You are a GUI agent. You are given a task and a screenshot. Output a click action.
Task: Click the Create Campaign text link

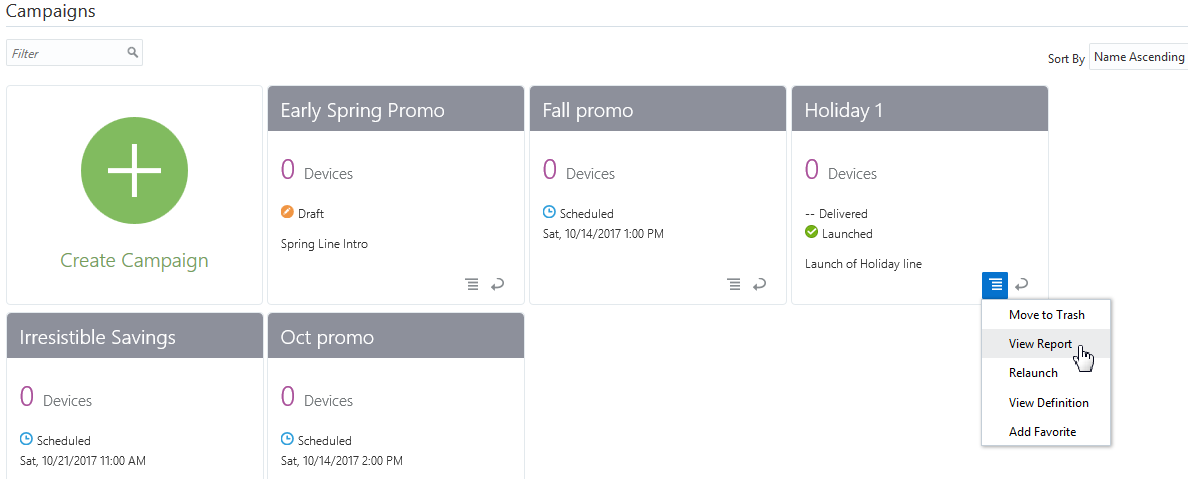(x=134, y=261)
